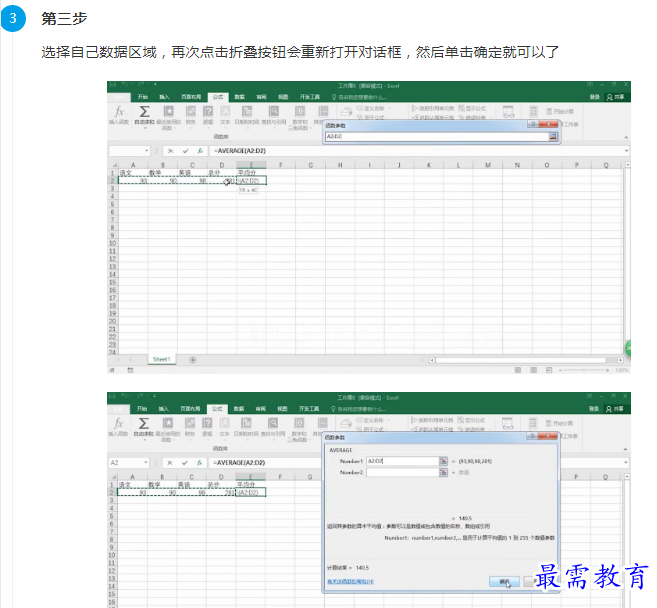Click Number1 field in AVERAGE dialog

402,461
